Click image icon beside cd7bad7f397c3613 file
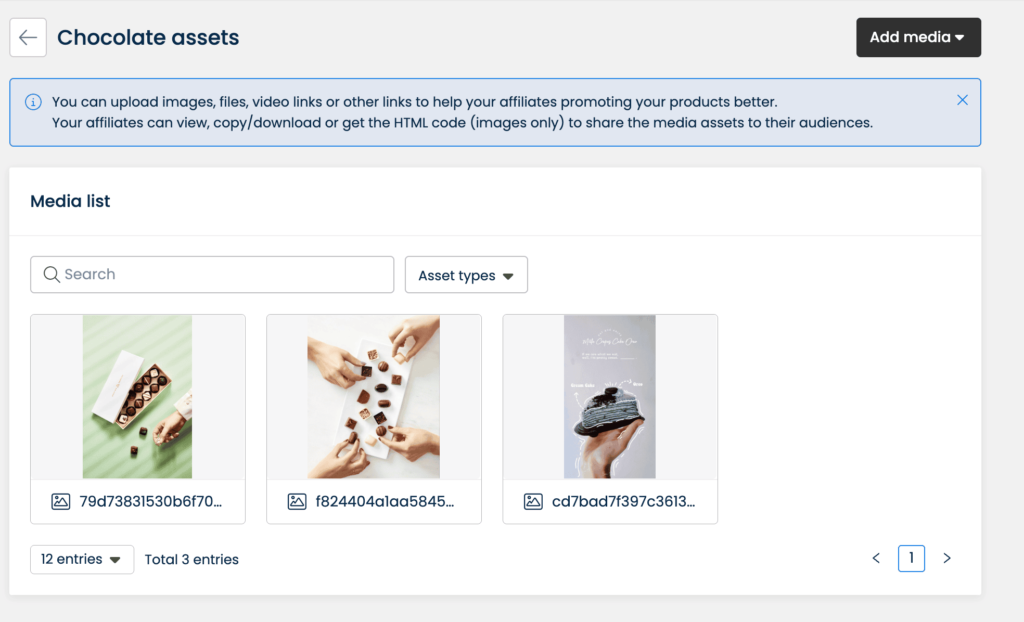Viewport: 1024px width, 622px height. click(x=534, y=501)
